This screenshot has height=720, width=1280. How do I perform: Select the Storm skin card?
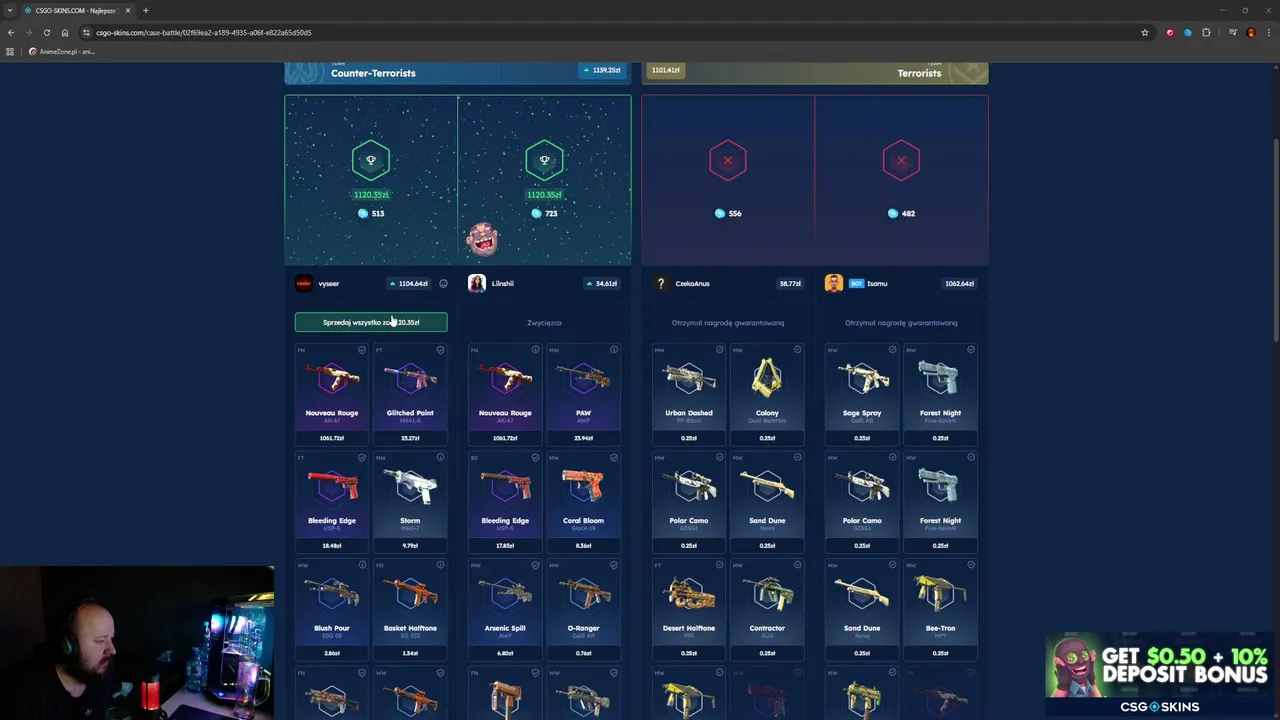(410, 502)
